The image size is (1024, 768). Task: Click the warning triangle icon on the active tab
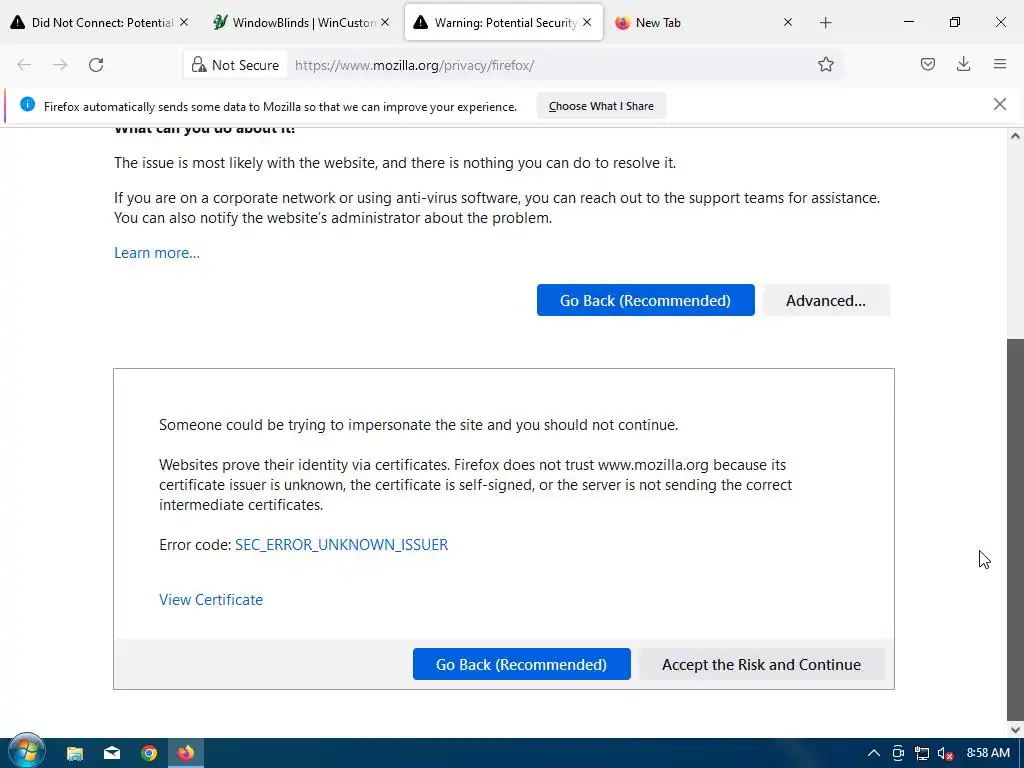click(x=421, y=22)
